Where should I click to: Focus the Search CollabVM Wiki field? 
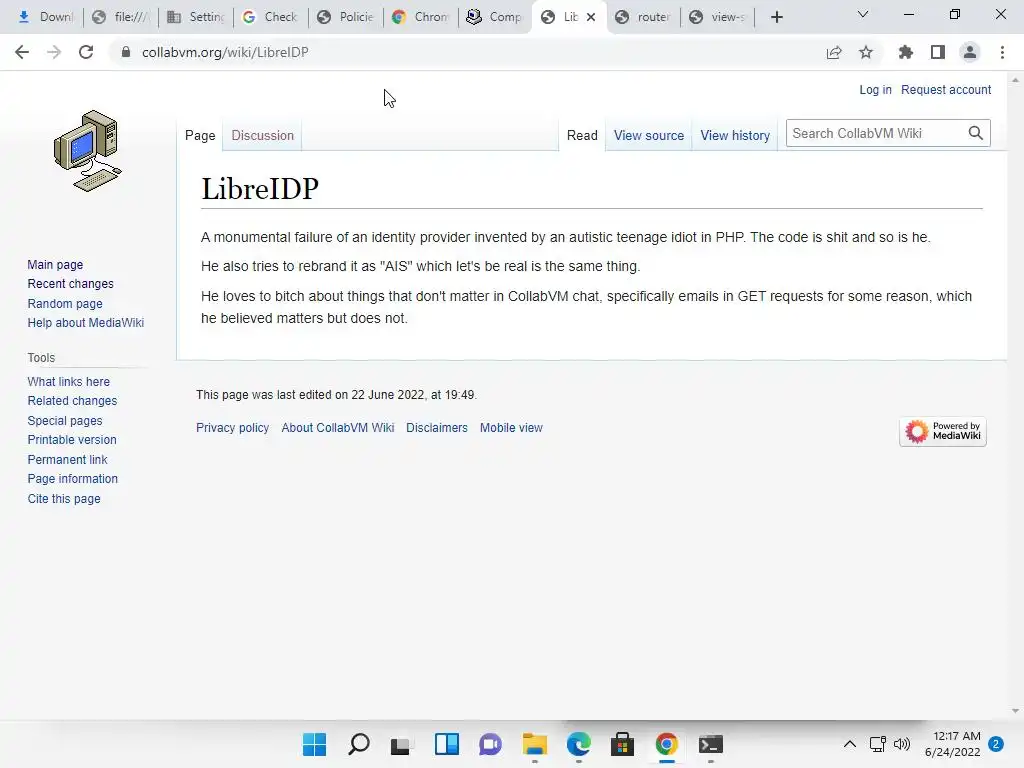877,133
